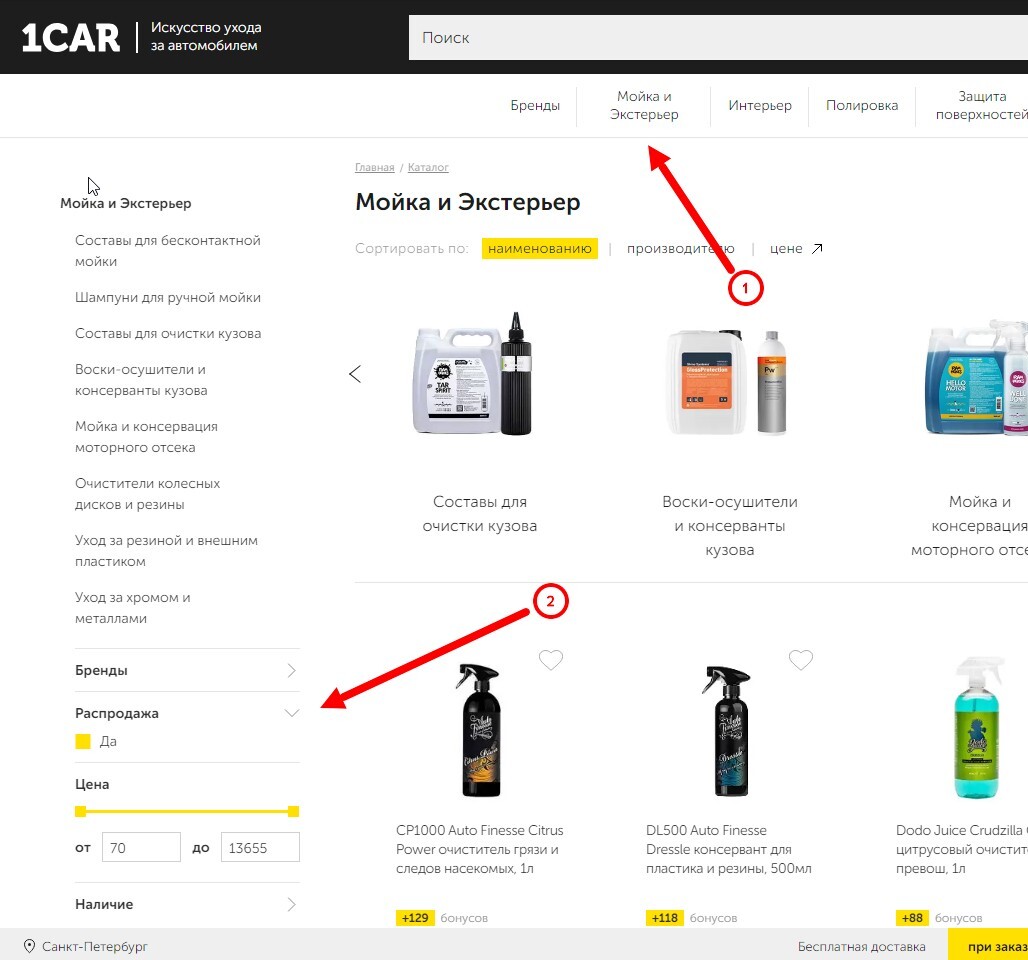Screen dimensions: 1028x960
Task: Open the Полировка top menu item
Action: tap(861, 105)
